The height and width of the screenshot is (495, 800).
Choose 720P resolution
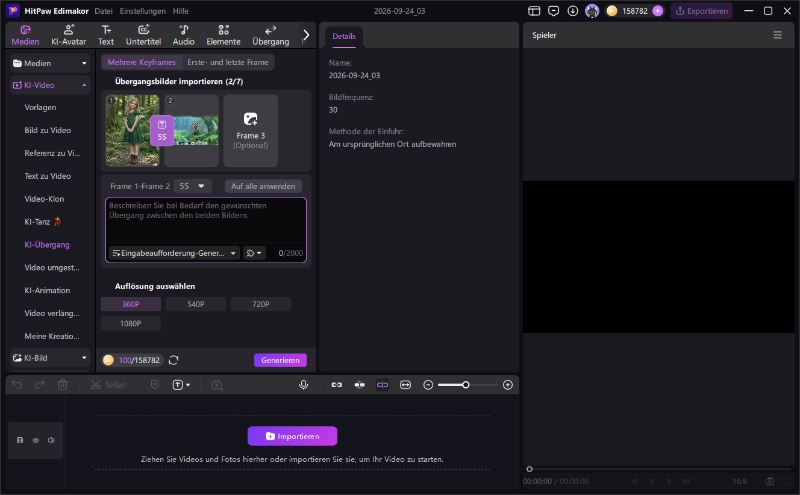pyautogui.click(x=261, y=304)
